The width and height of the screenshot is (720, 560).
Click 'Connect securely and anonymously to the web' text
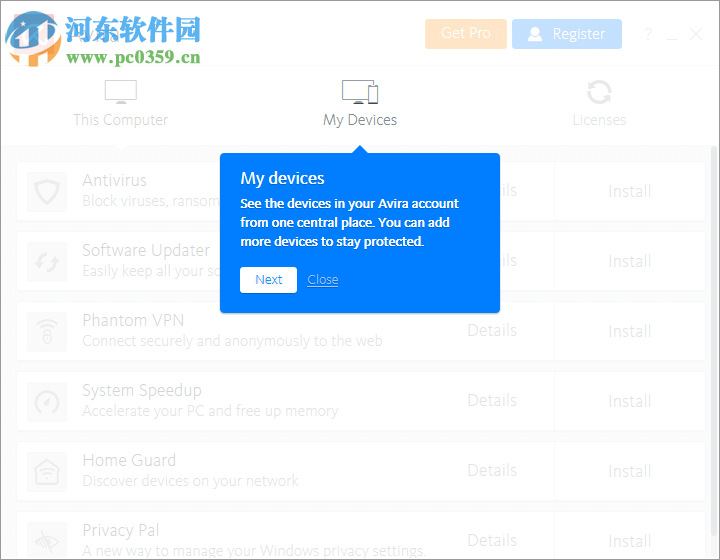coord(232,341)
